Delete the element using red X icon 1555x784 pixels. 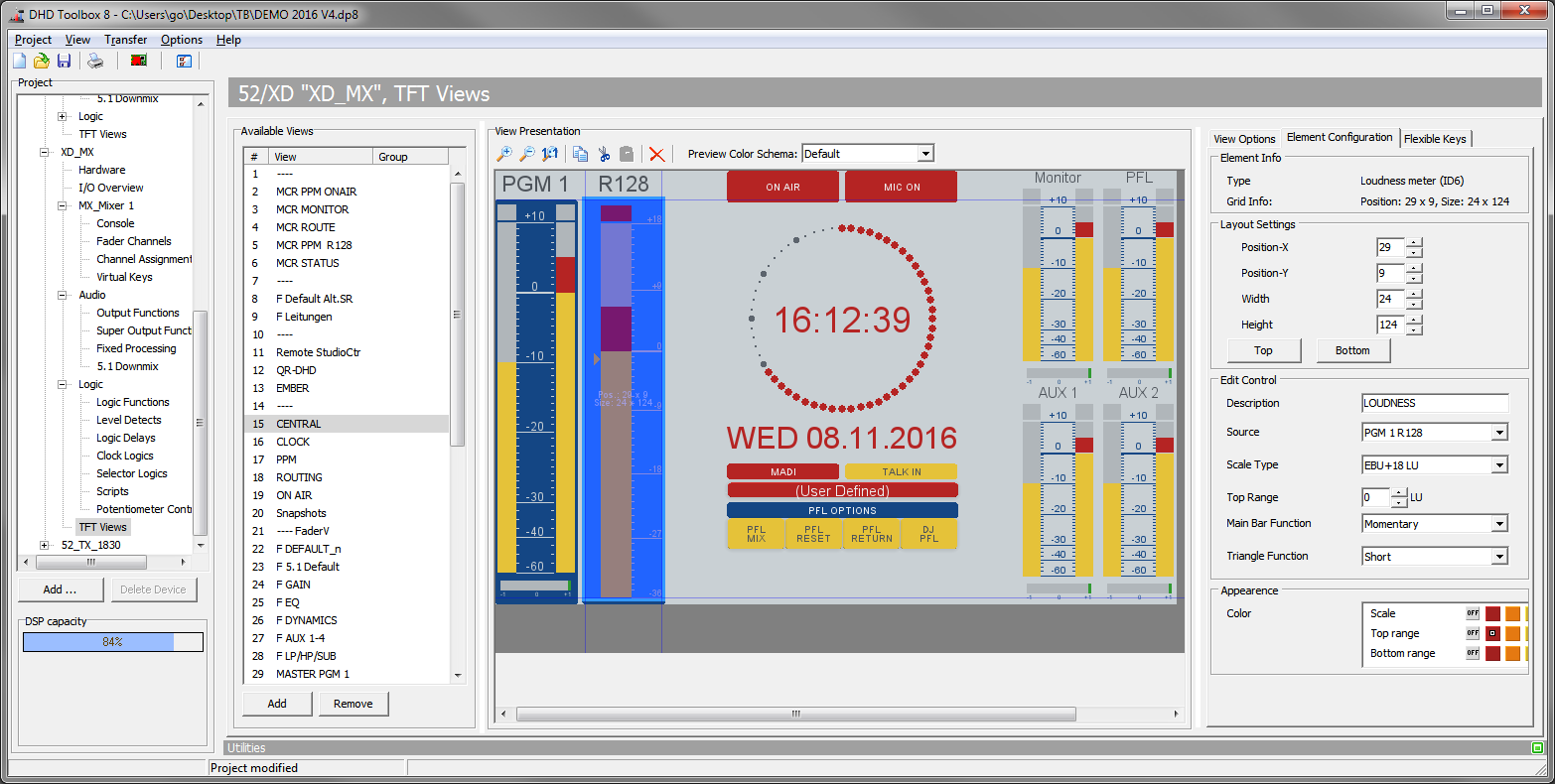click(656, 154)
